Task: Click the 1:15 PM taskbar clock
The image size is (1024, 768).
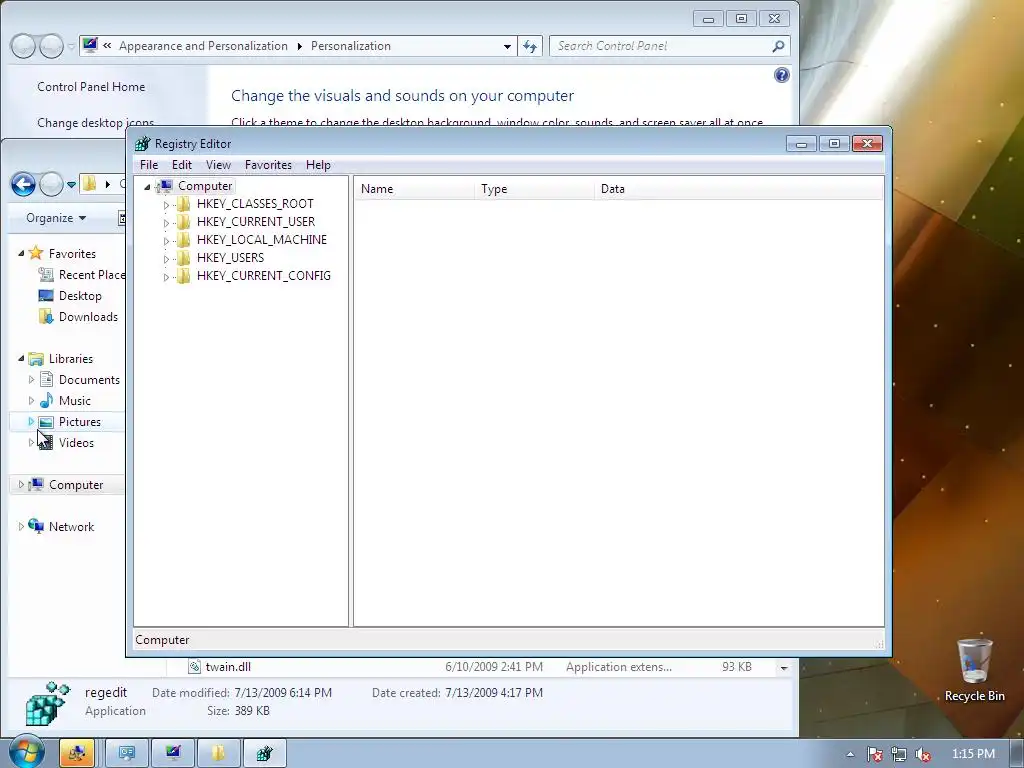Action: tap(973, 754)
